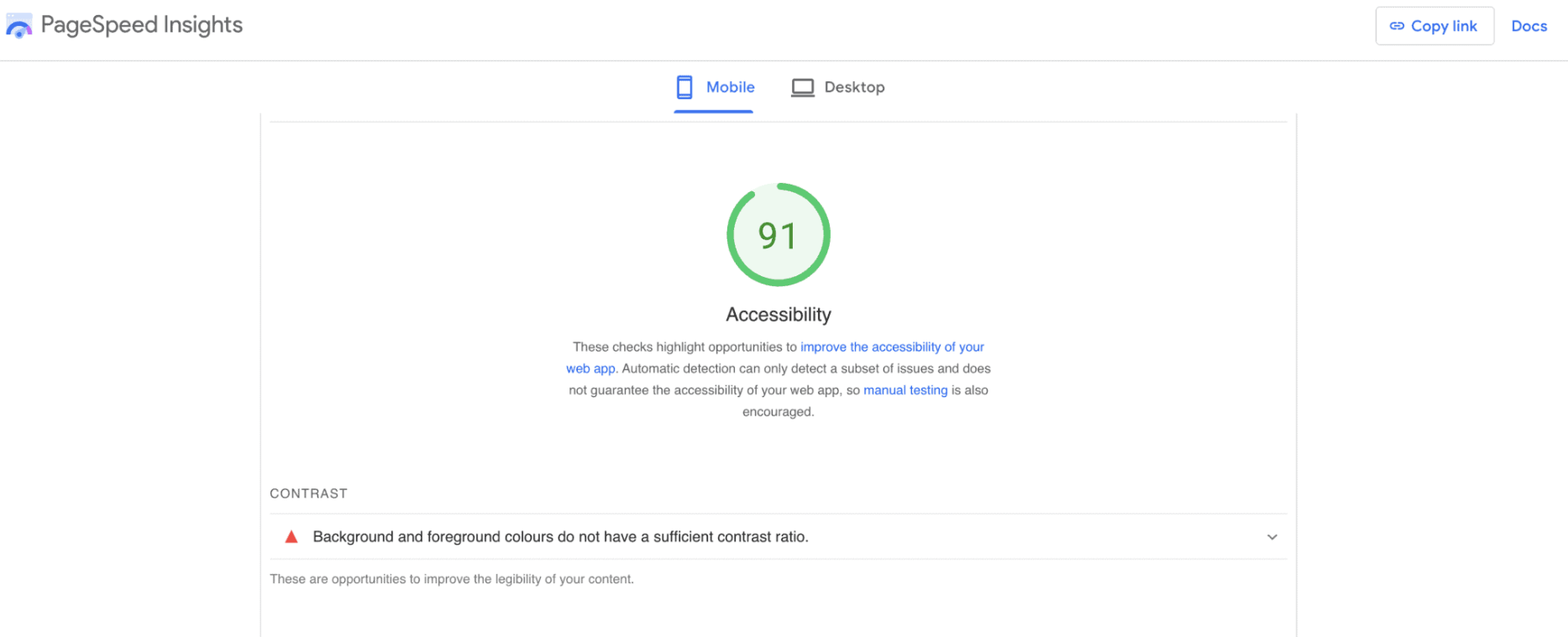1568x637 pixels.
Task: Click the desktop monitor icon
Action: [x=803, y=87]
